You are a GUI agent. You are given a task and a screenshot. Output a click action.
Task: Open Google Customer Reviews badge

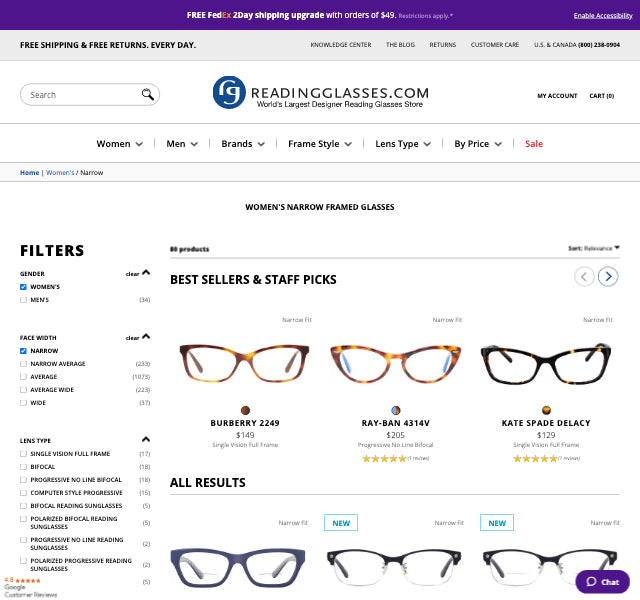click(x=31, y=587)
